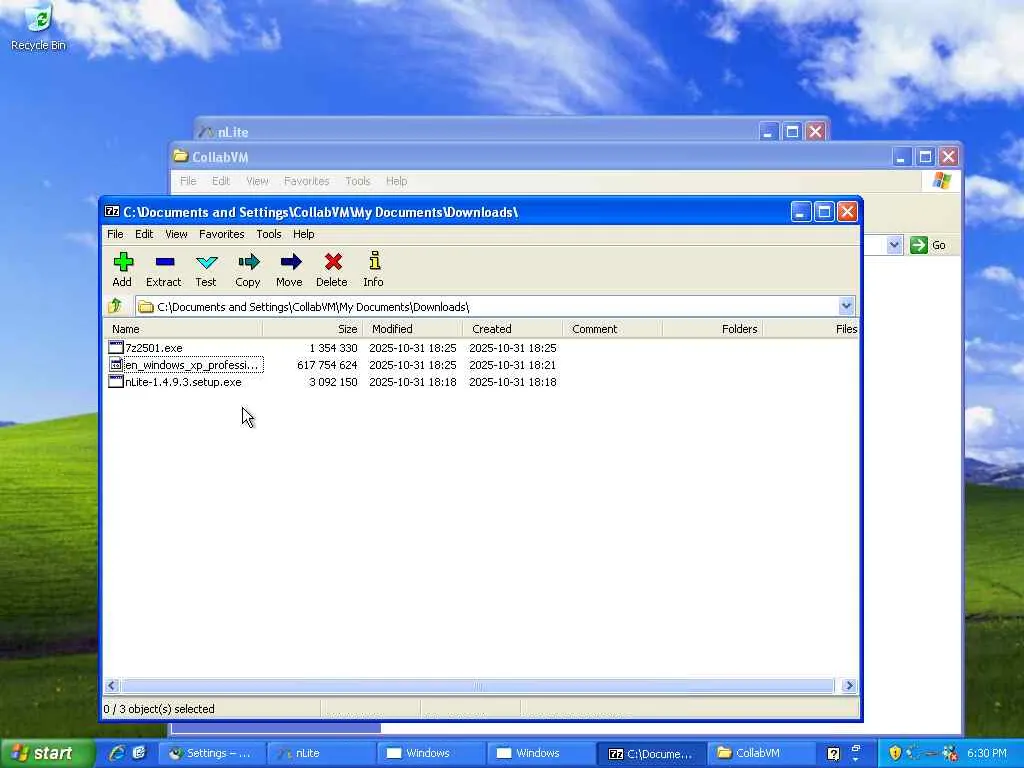Click the horizontal scrollbar thumb
Screen dimensions: 1024x768
click(x=477, y=685)
